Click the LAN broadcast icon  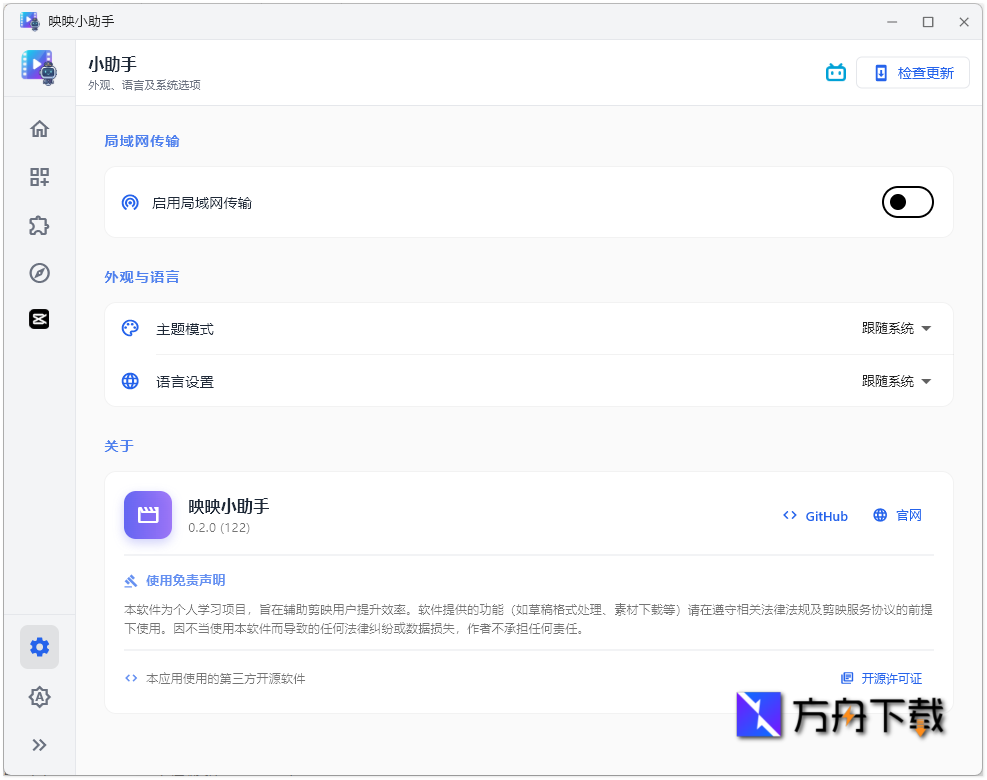click(x=130, y=202)
